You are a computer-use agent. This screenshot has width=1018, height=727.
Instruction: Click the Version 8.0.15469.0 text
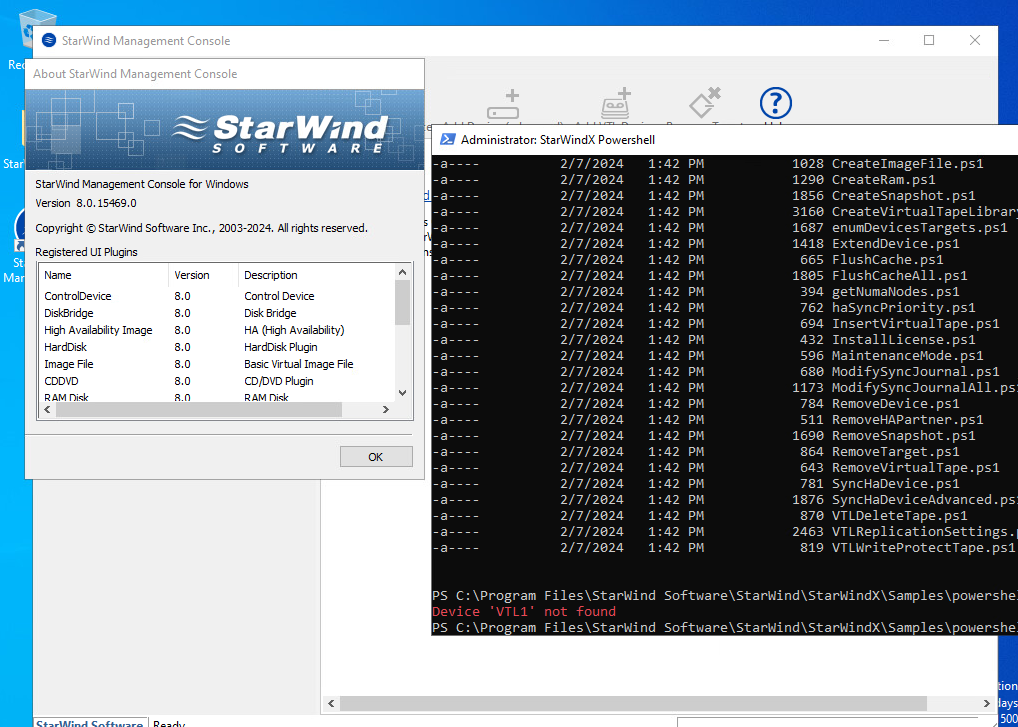click(x=86, y=203)
